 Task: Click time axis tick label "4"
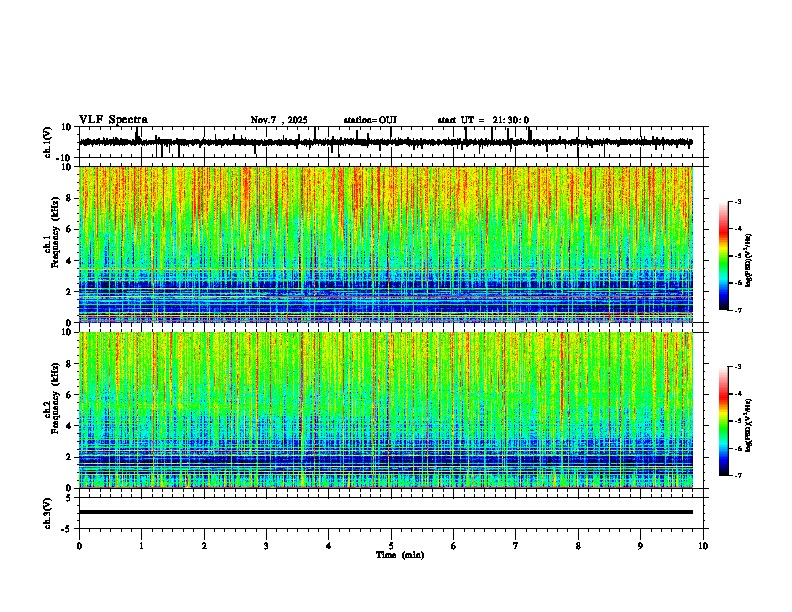[329, 546]
